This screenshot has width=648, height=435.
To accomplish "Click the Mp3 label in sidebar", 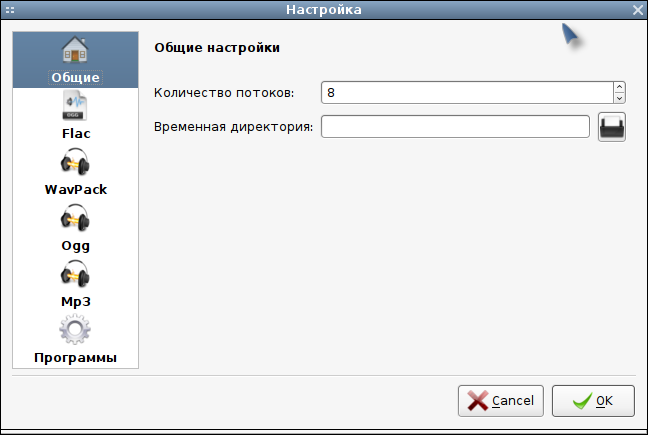I will [76, 302].
